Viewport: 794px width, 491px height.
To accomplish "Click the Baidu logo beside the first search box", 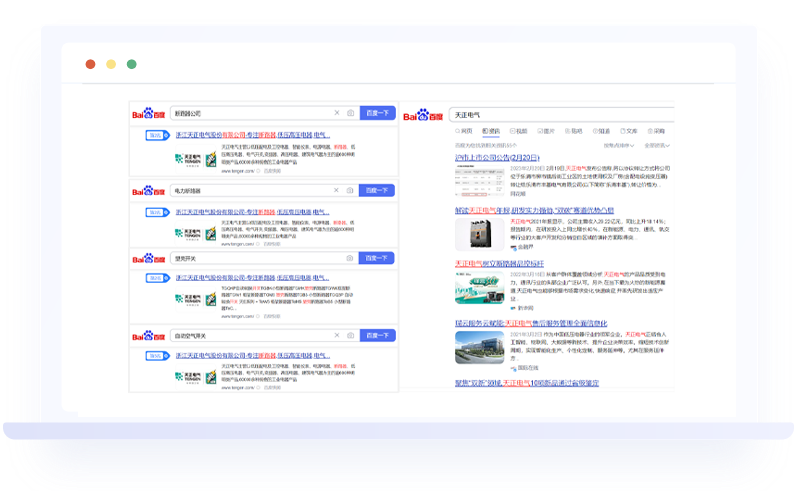I will pos(149,114).
